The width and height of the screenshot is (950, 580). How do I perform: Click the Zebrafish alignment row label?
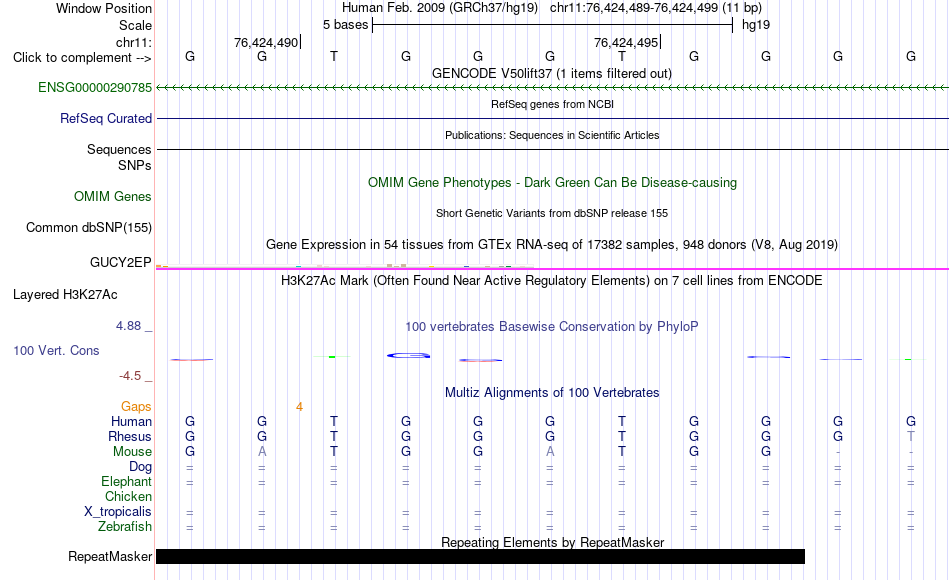(125, 527)
